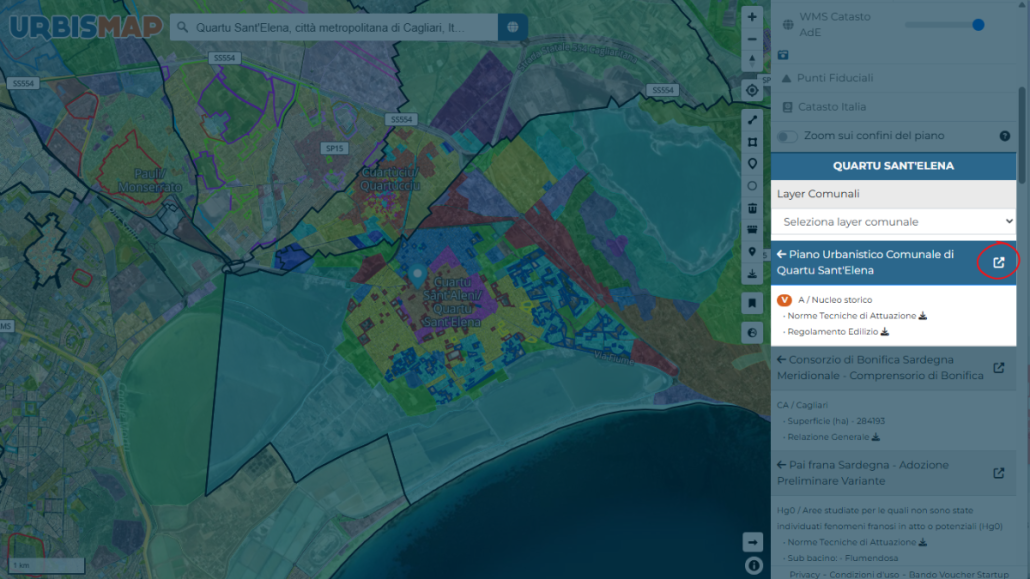The height and width of the screenshot is (579, 1030).
Task: Open Bando Voucher Startup footer link
Action: 958,574
